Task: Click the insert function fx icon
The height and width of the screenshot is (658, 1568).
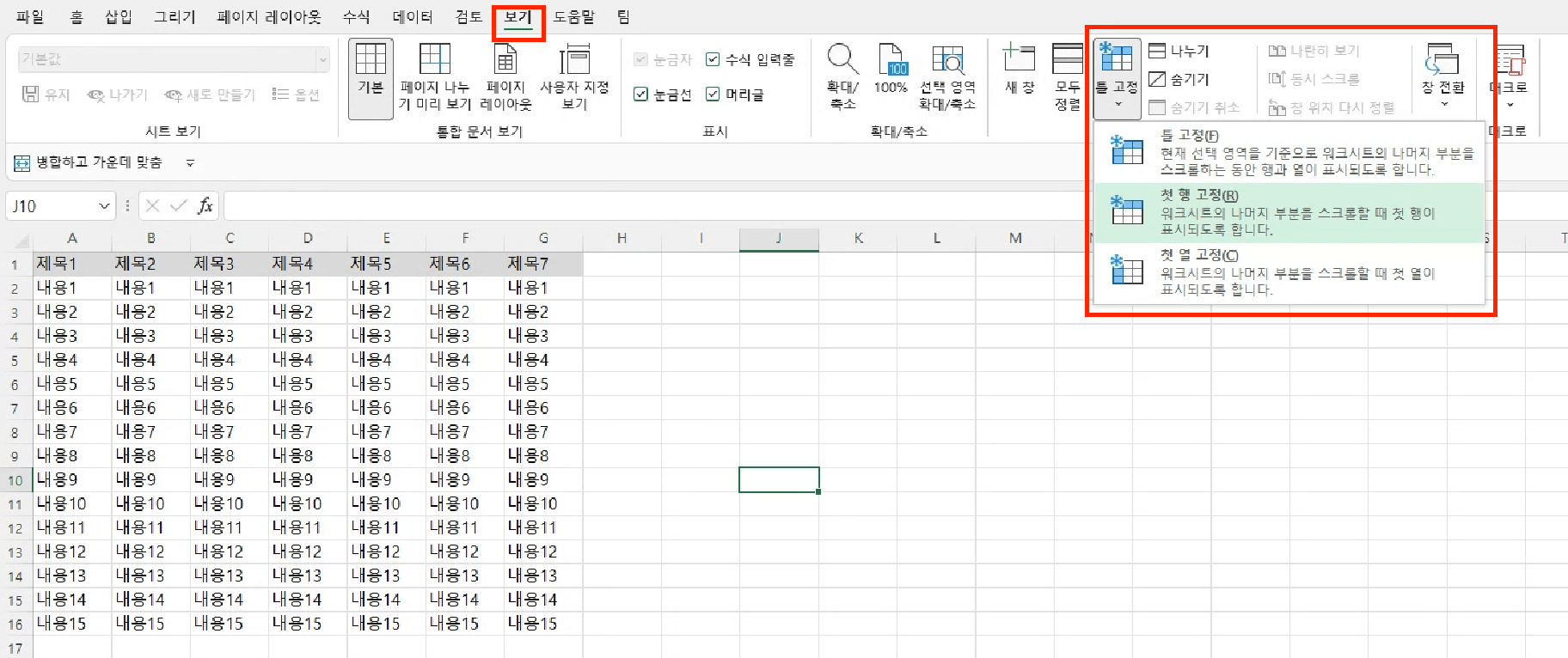Action: tap(205, 206)
